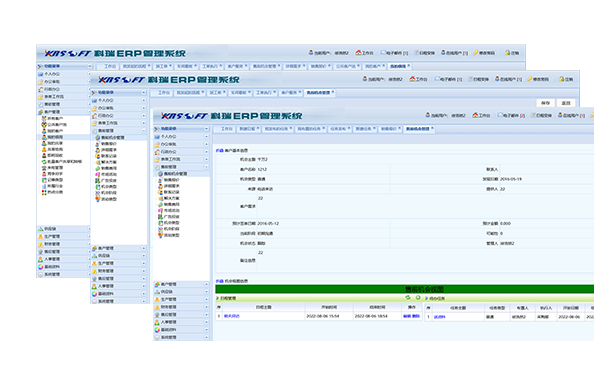Open 供应链 section in back window sidebar
Image resolution: width=594 pixels, height=372 pixels.
(x=64, y=229)
